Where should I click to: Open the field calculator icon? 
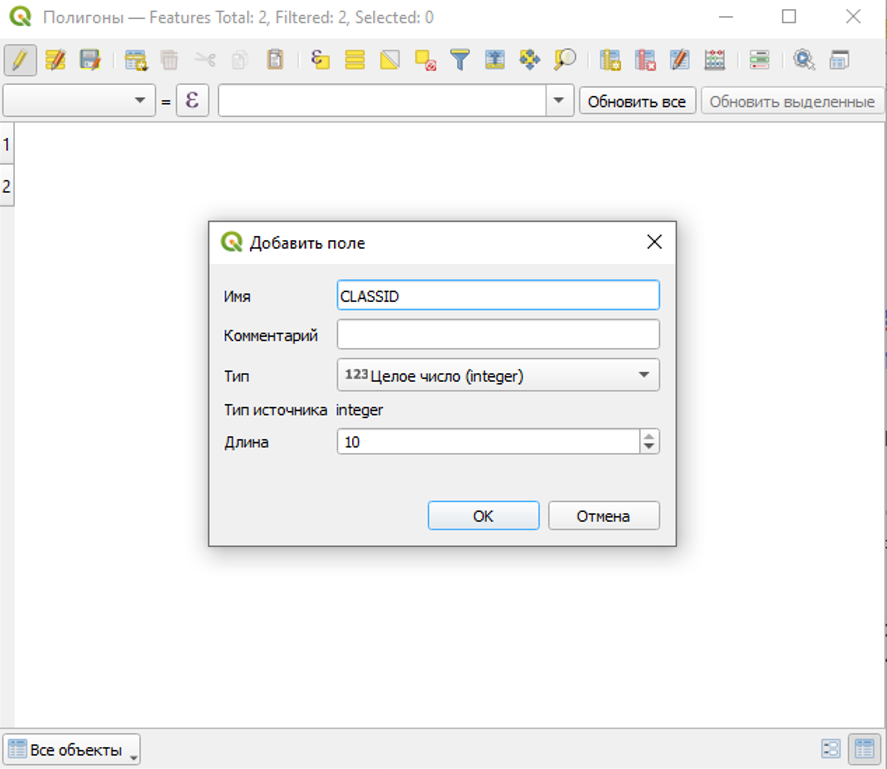[714, 60]
